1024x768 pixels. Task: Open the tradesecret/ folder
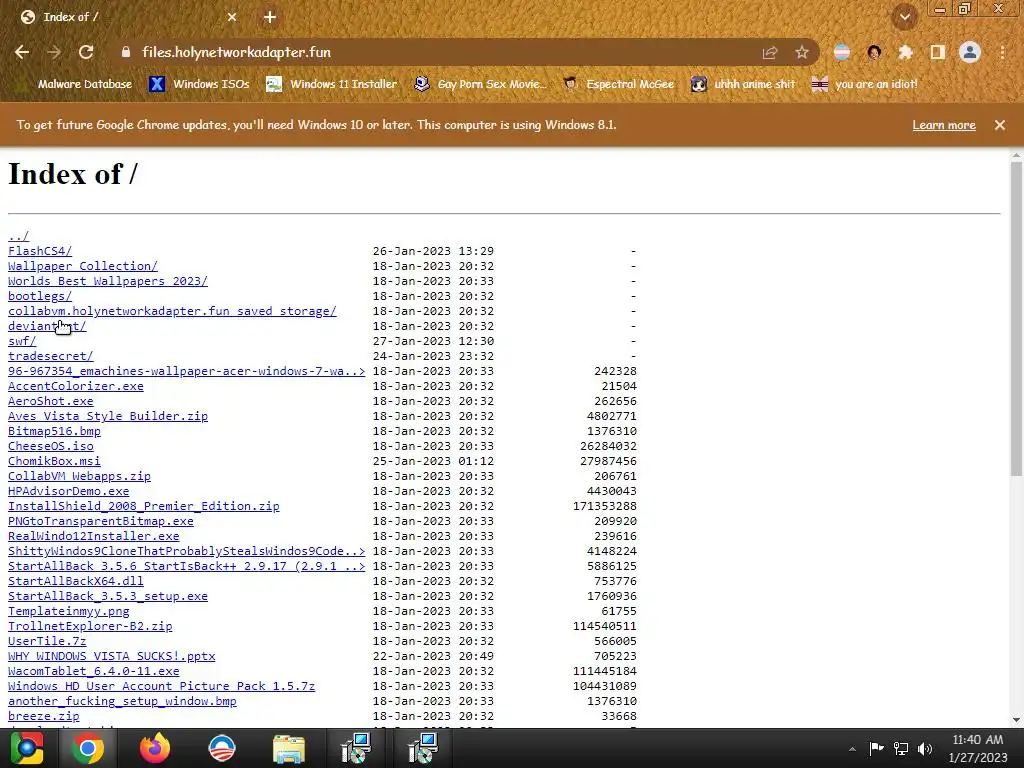click(51, 356)
